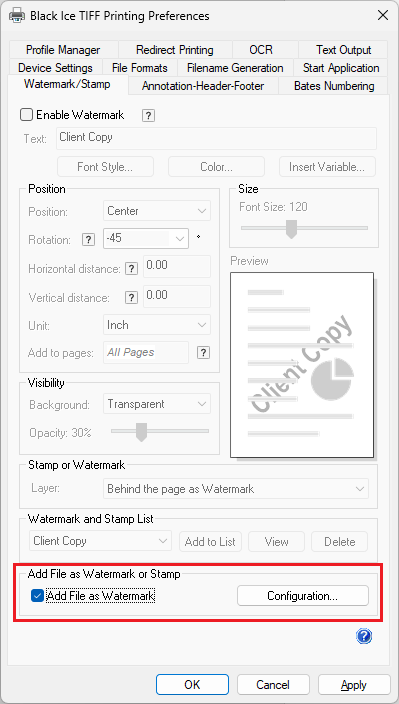Open the Add to pages help icon
The height and width of the screenshot is (704, 399).
(x=203, y=352)
